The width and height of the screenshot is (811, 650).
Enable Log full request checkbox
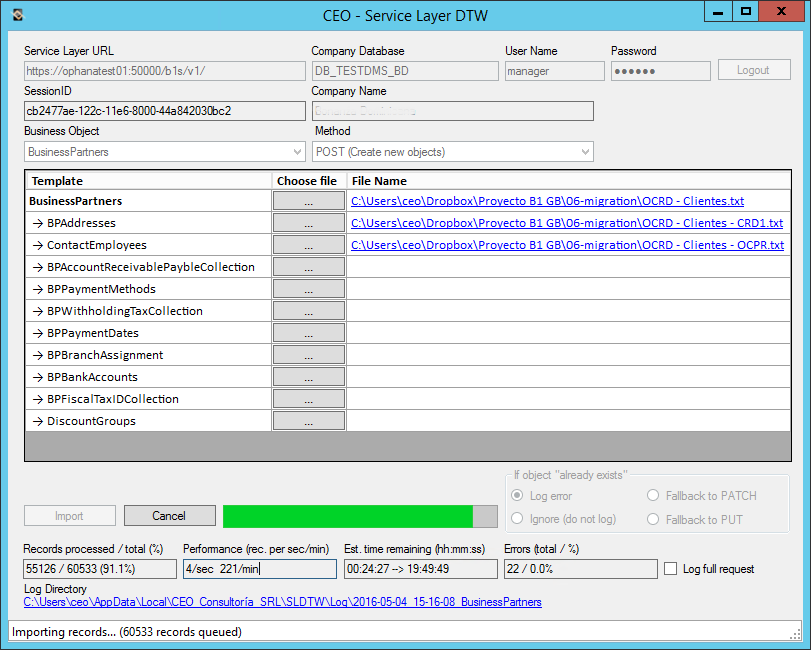pos(671,569)
